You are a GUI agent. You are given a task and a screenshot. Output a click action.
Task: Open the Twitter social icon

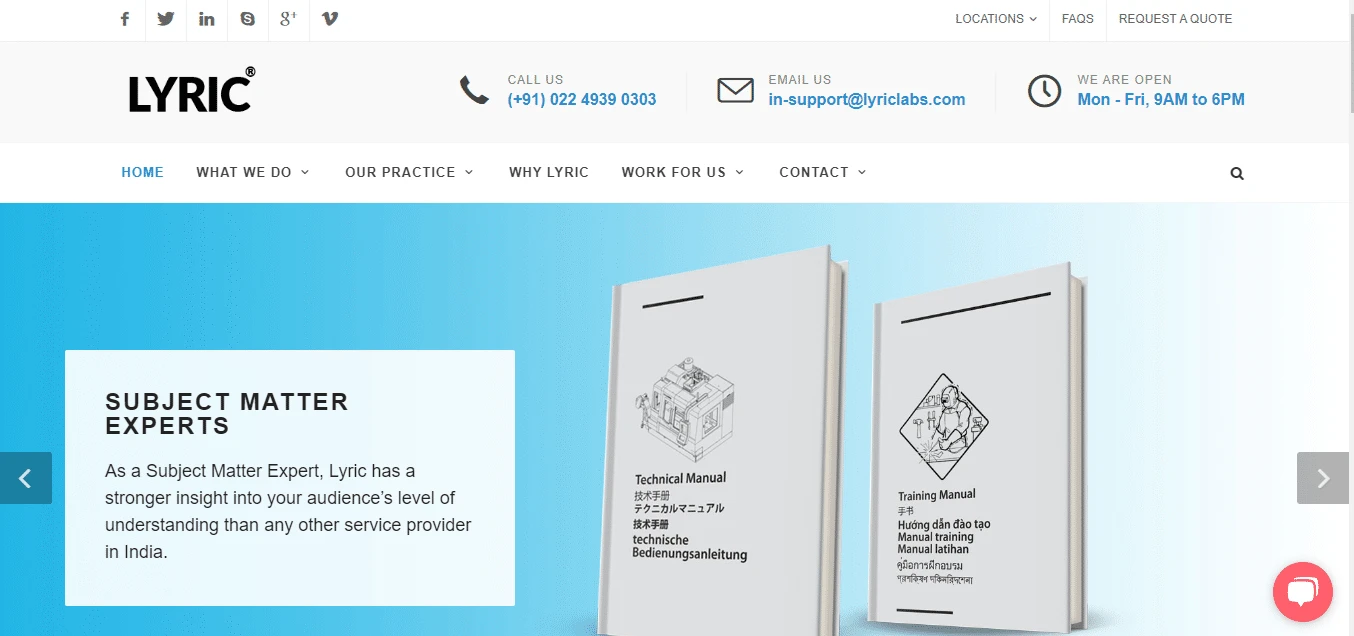(x=166, y=19)
